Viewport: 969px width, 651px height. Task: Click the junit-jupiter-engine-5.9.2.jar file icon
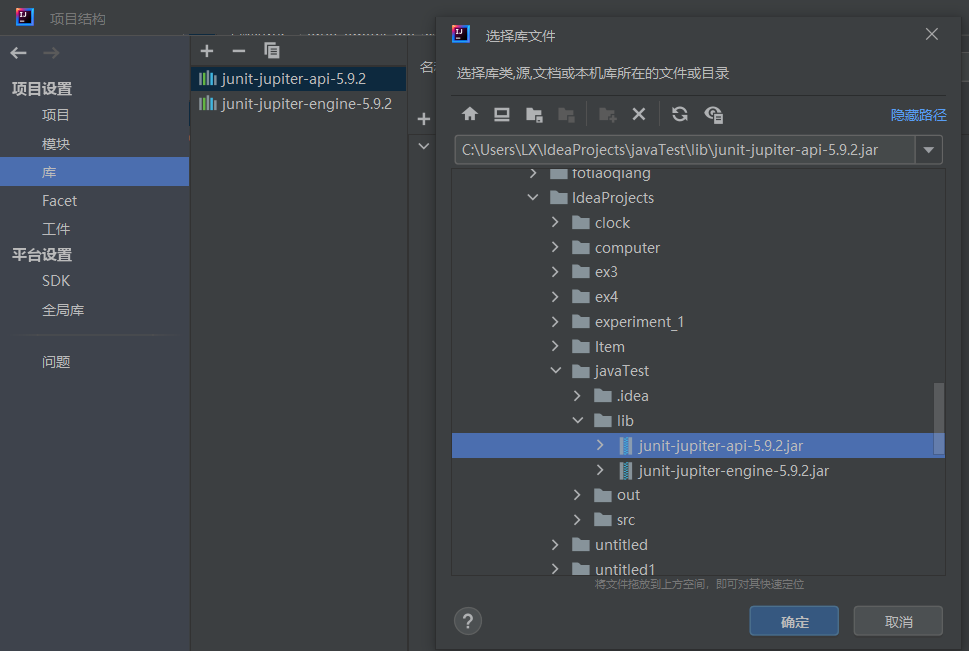pos(625,470)
